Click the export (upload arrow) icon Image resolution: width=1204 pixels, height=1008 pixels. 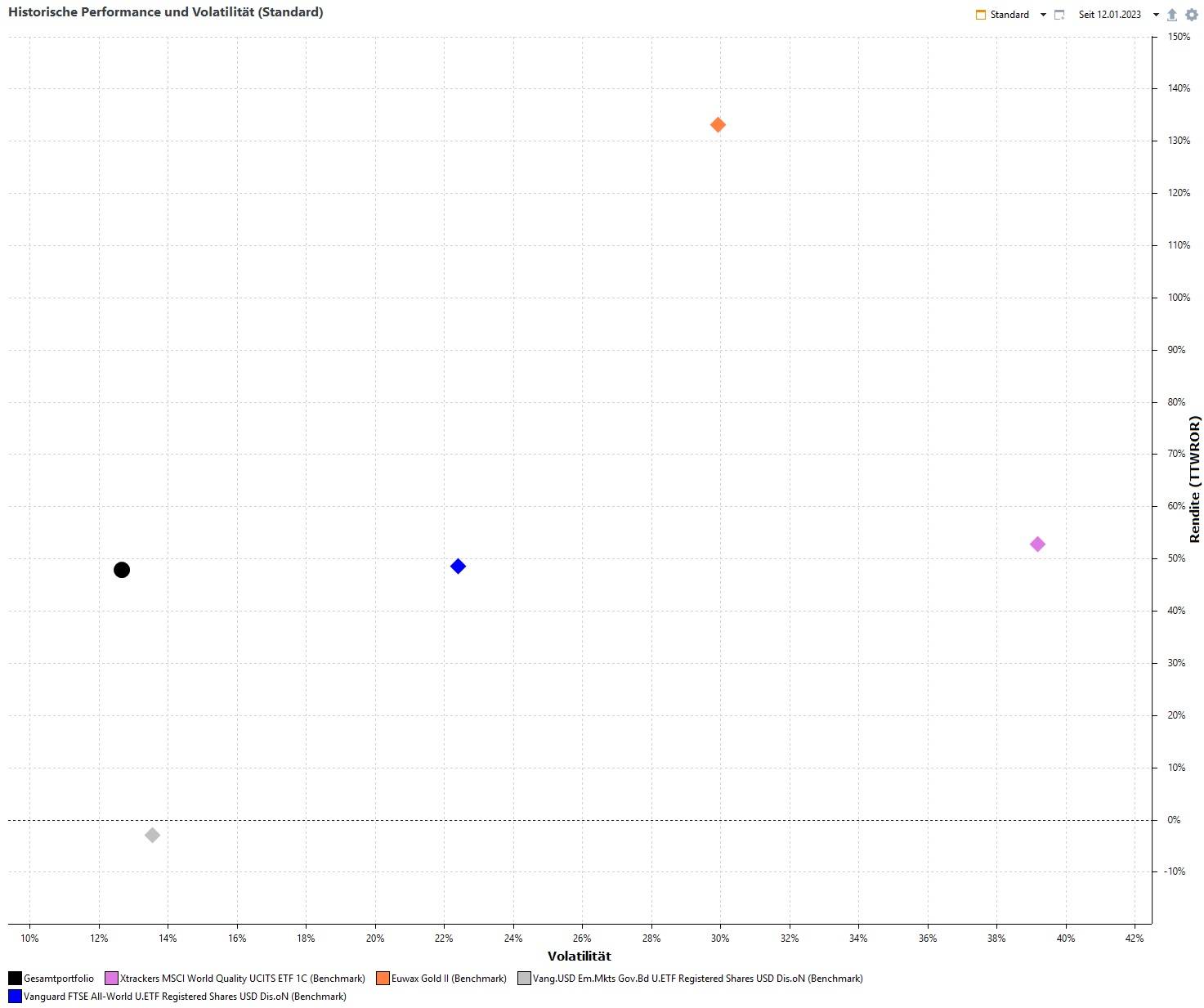click(1171, 15)
